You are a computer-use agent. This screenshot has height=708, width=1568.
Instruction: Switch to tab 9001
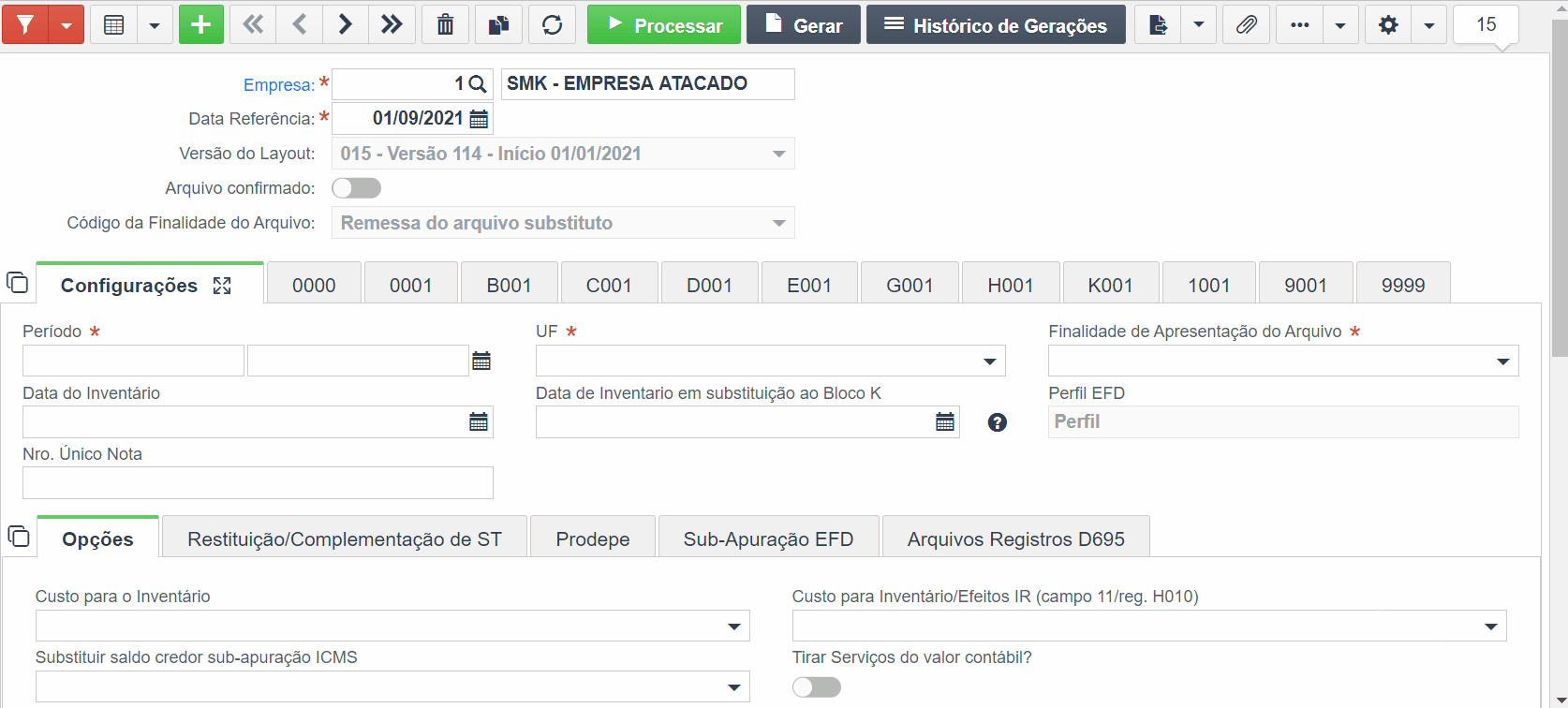(1306, 285)
